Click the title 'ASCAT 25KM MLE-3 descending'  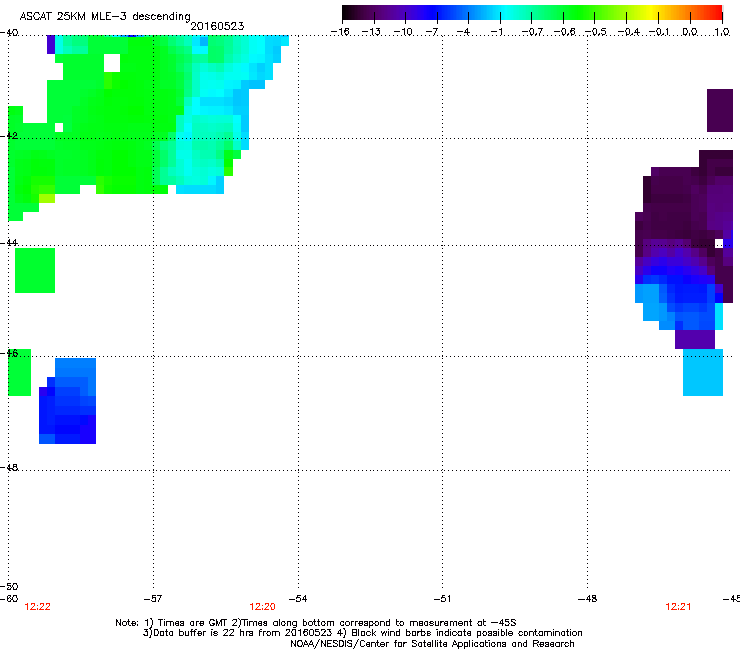click(105, 17)
